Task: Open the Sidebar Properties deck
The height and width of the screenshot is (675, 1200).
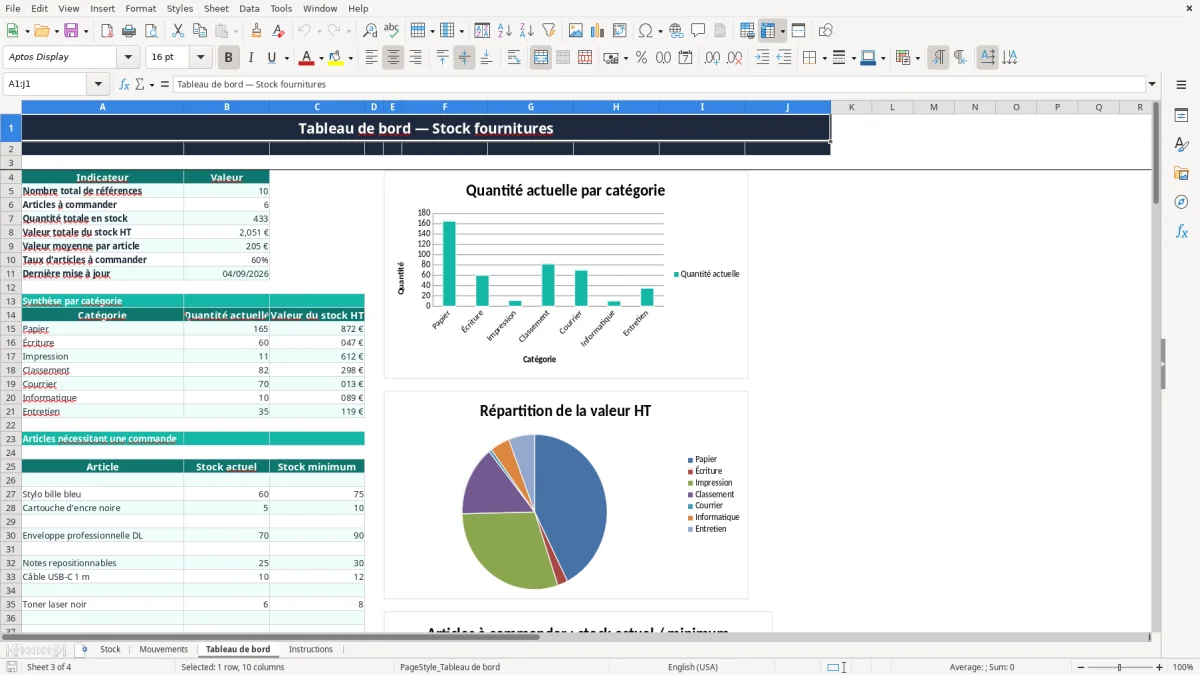Action: click(1181, 116)
